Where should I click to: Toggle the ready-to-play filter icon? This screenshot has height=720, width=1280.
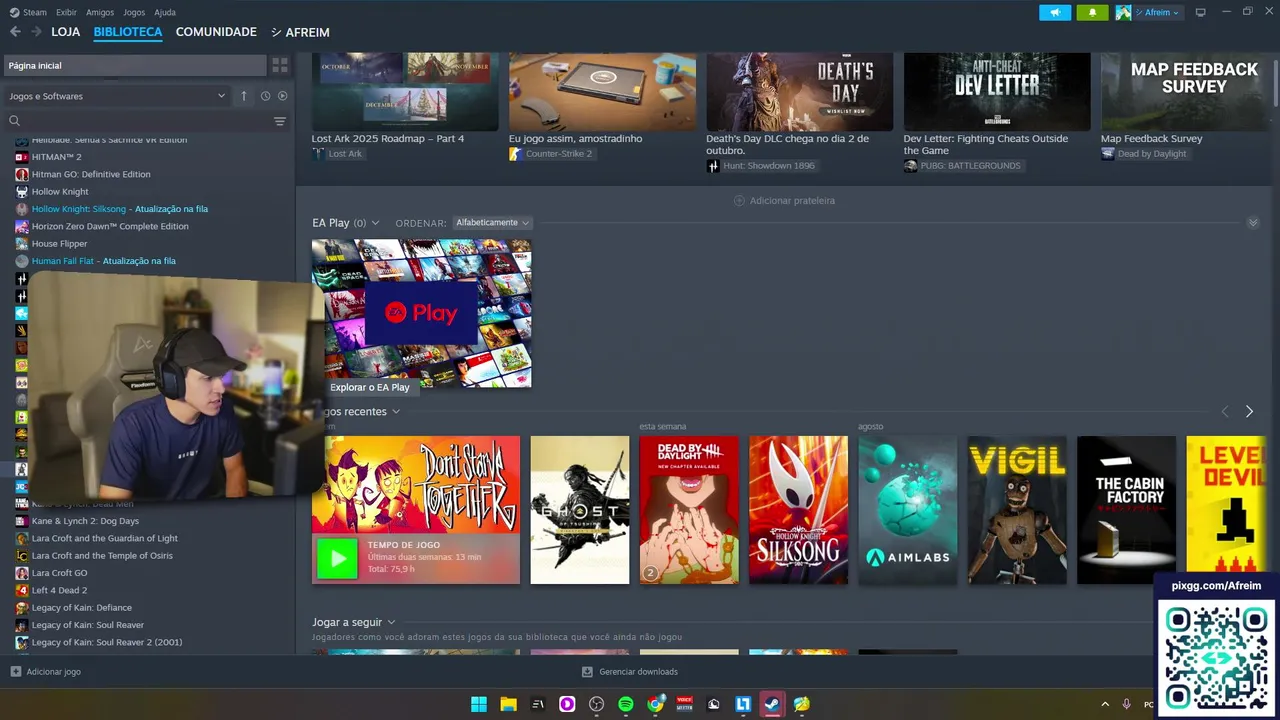point(282,96)
